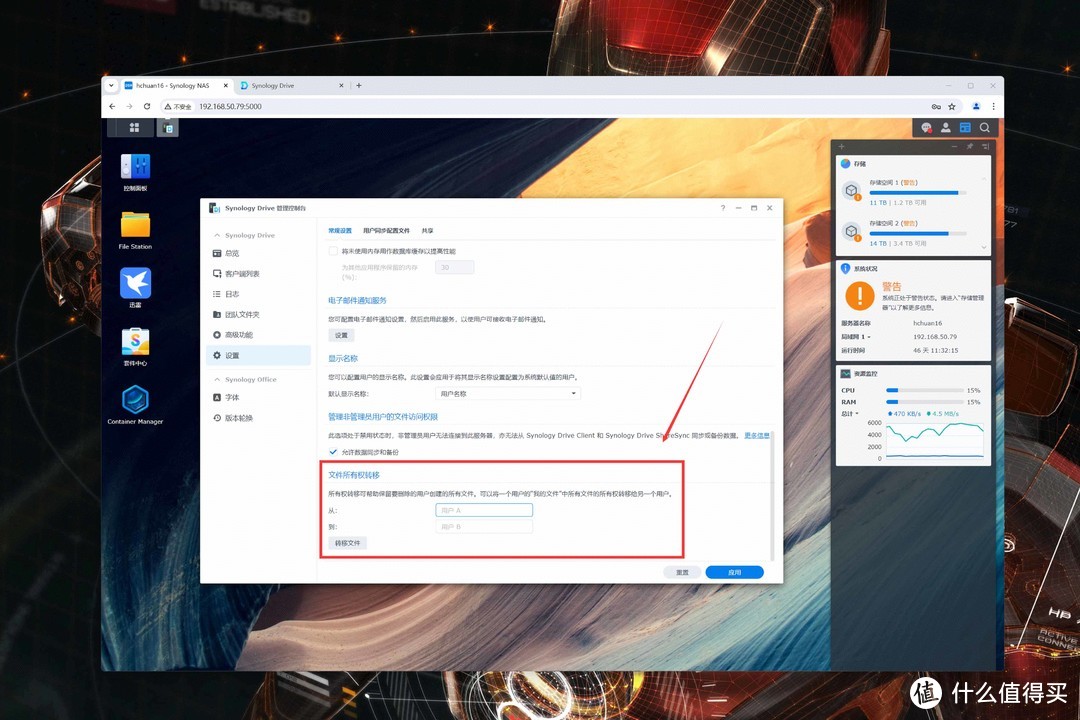Open the DSM notifications icon

point(927,128)
